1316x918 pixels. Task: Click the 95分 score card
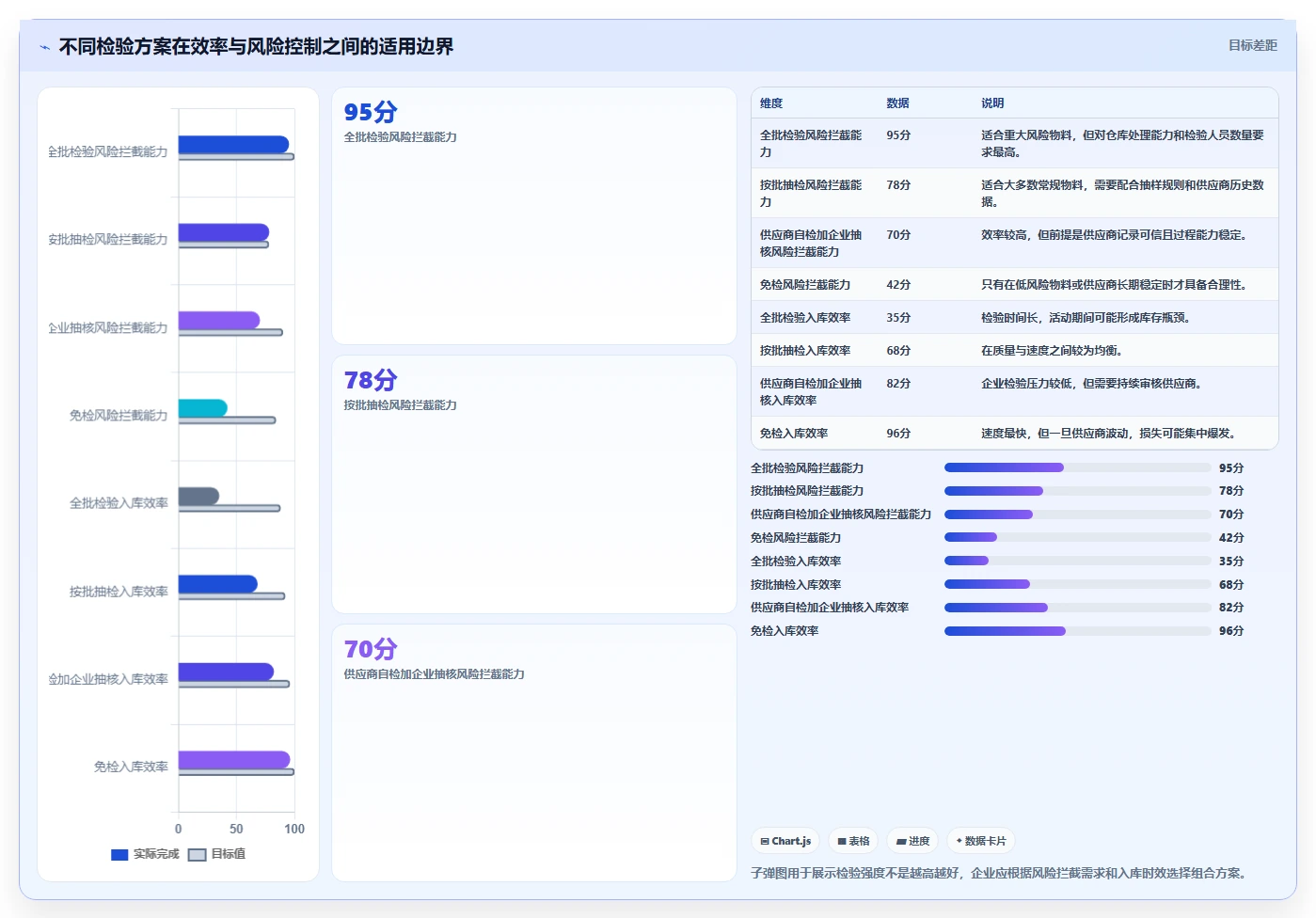pos(534,216)
